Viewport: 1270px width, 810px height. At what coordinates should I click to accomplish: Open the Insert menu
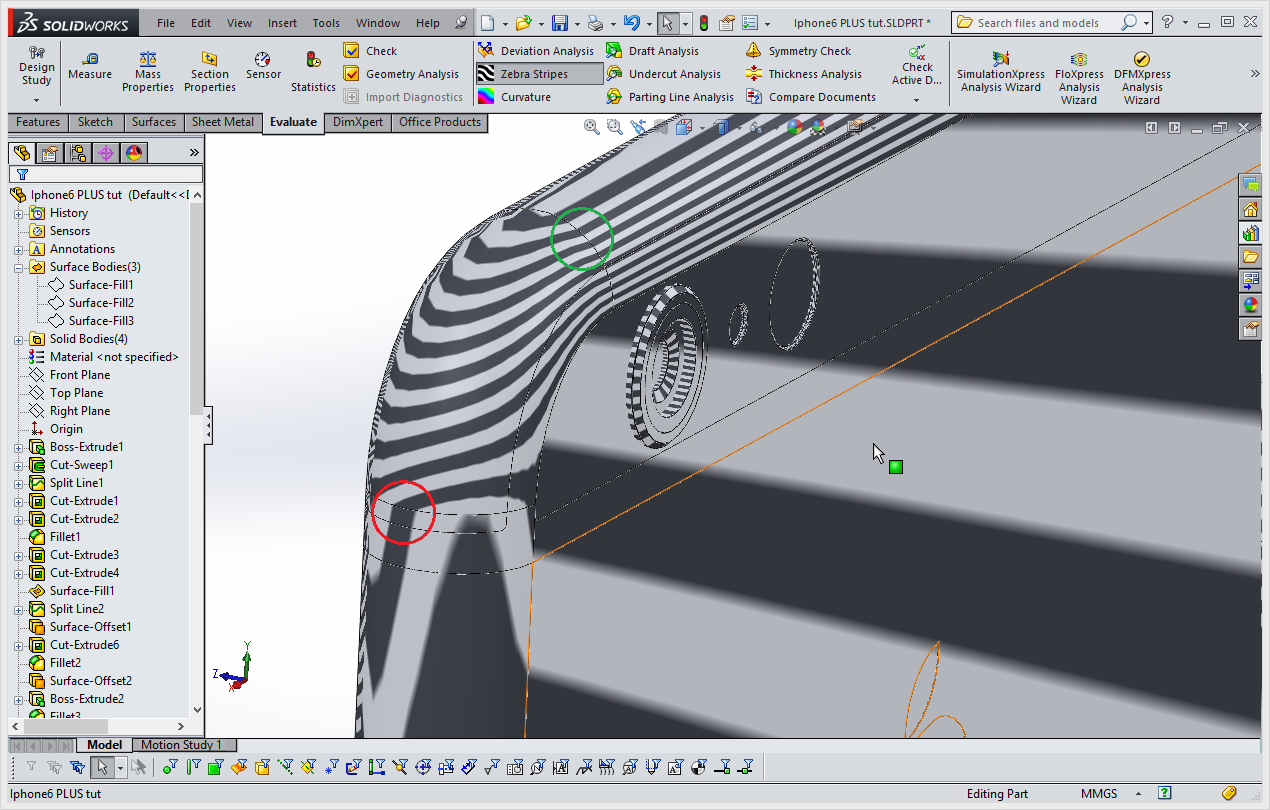pos(282,23)
